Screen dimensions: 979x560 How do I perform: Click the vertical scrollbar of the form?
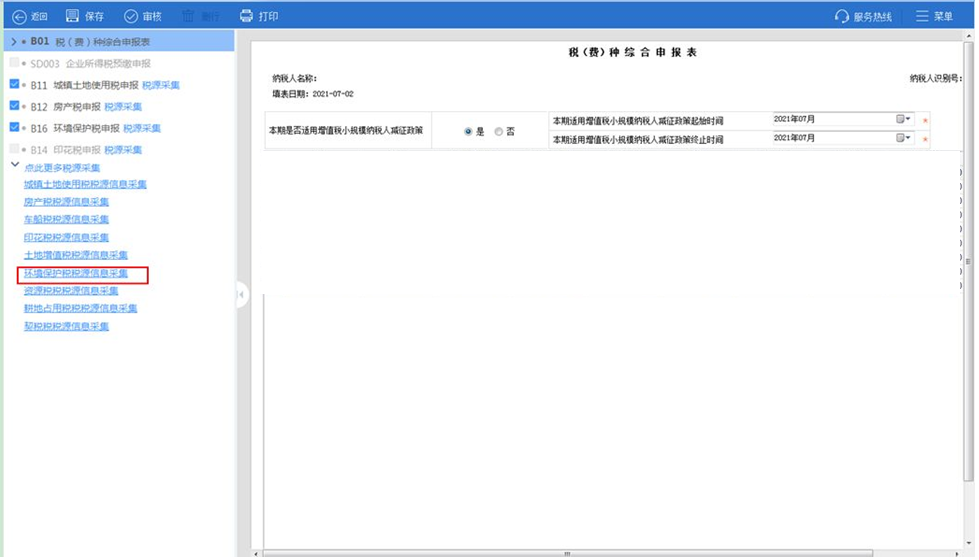[x=968, y=262]
